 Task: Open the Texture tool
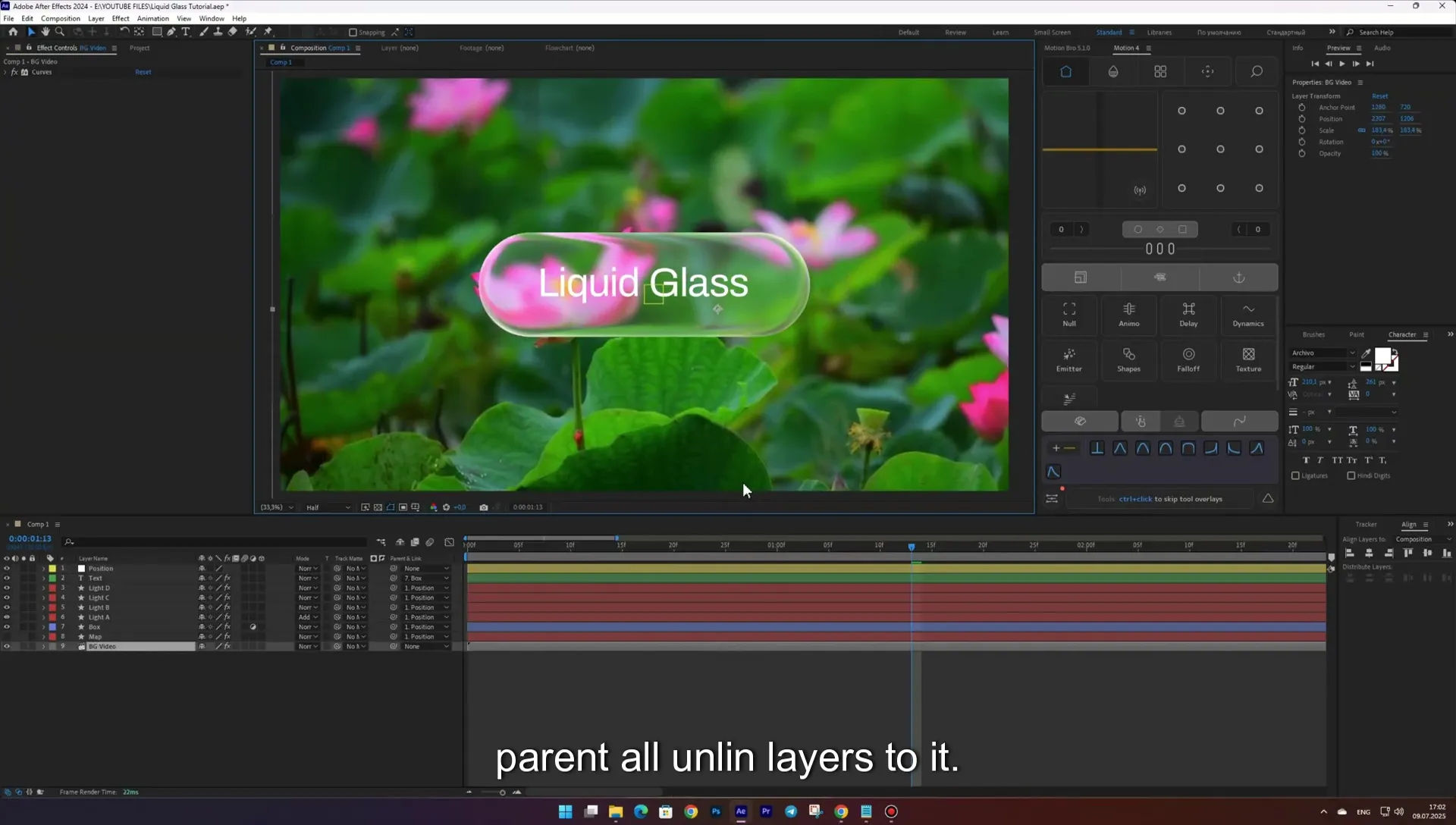tap(1248, 359)
